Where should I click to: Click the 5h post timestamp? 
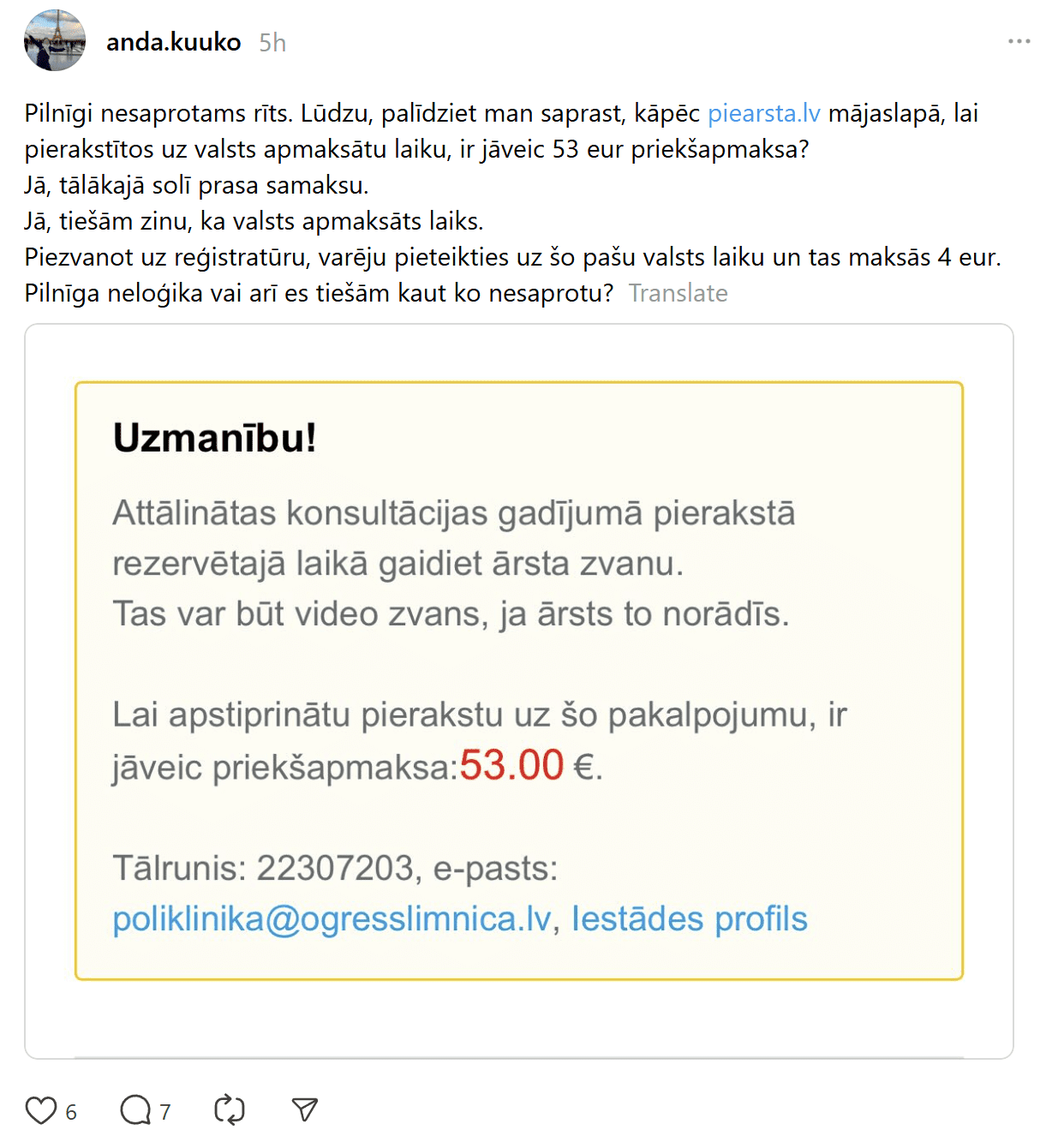(272, 43)
